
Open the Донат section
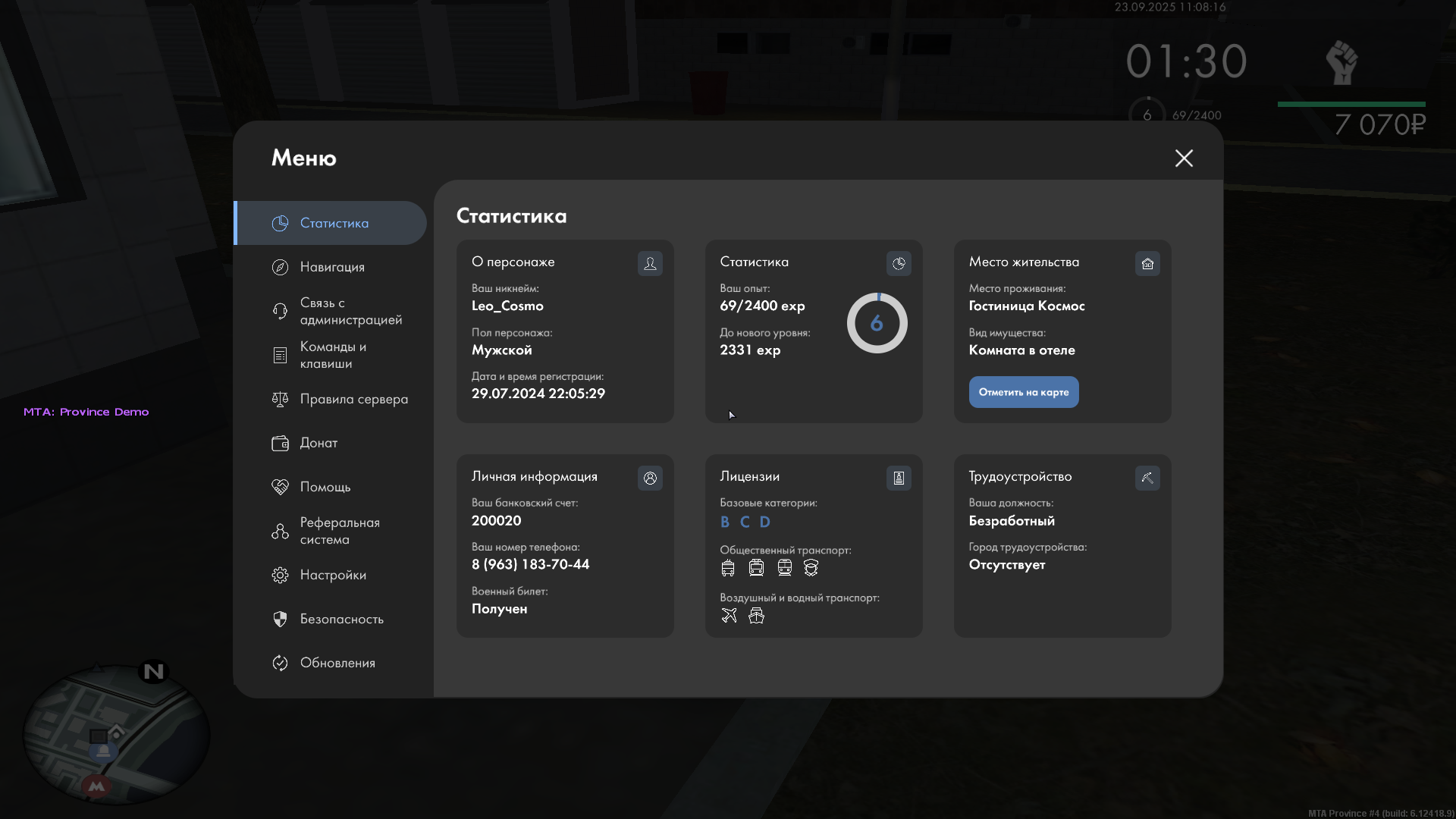[x=318, y=443]
